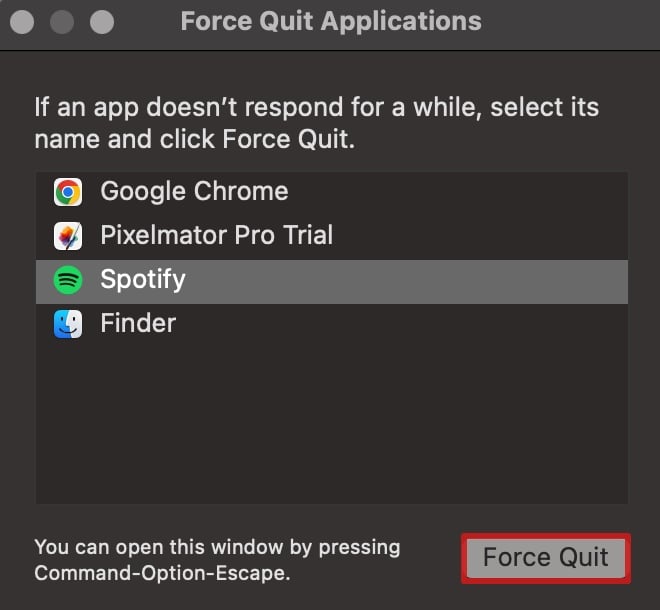Viewport: 660px width, 610px height.
Task: Click empty space below Finder in list
Action: (330, 420)
